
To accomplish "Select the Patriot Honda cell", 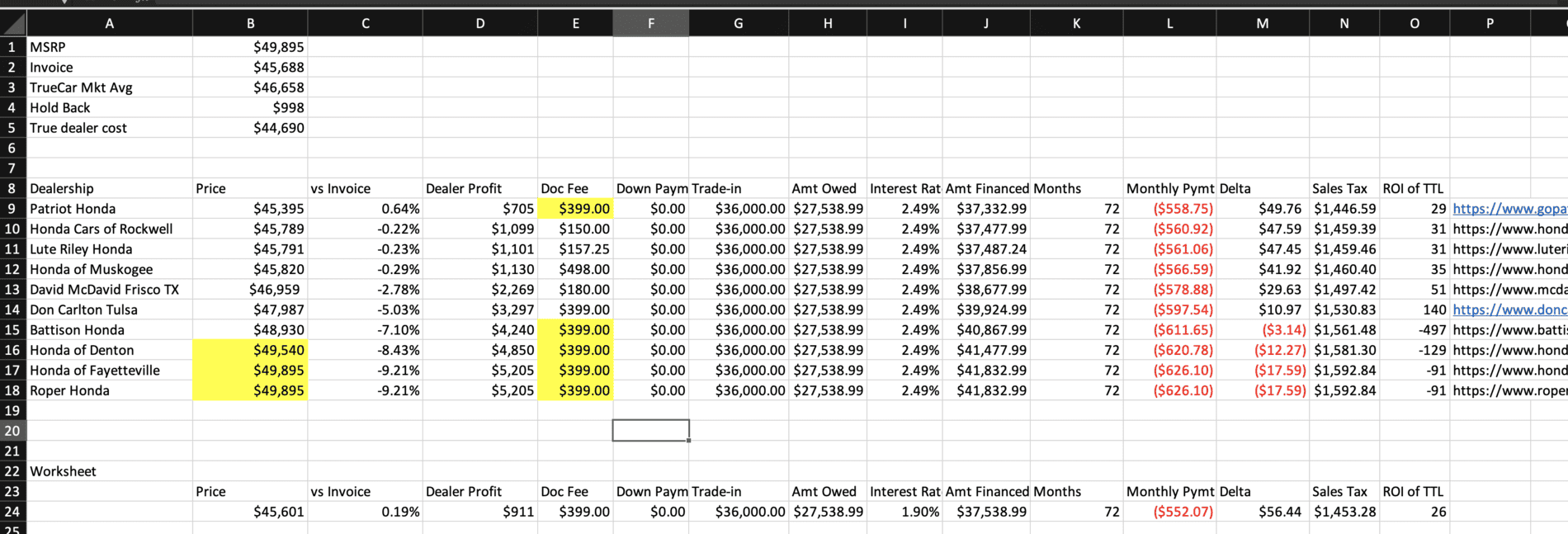I will pyautogui.click(x=110, y=209).
